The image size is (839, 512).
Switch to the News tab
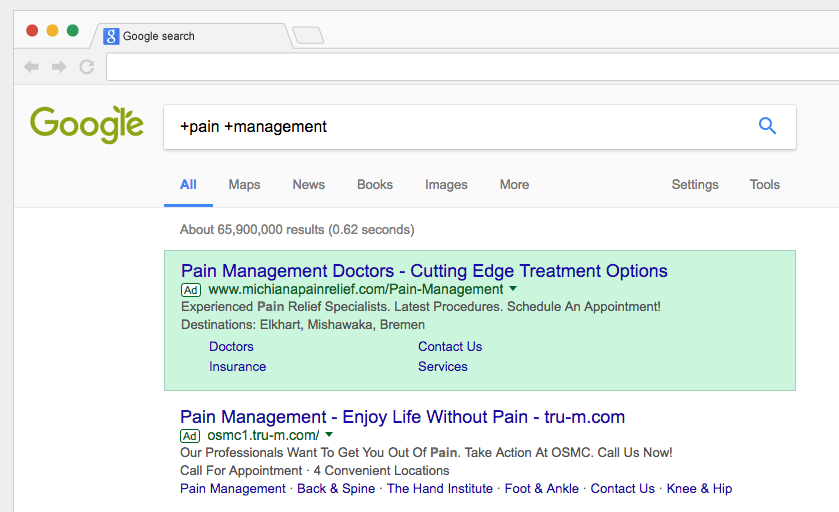(309, 185)
